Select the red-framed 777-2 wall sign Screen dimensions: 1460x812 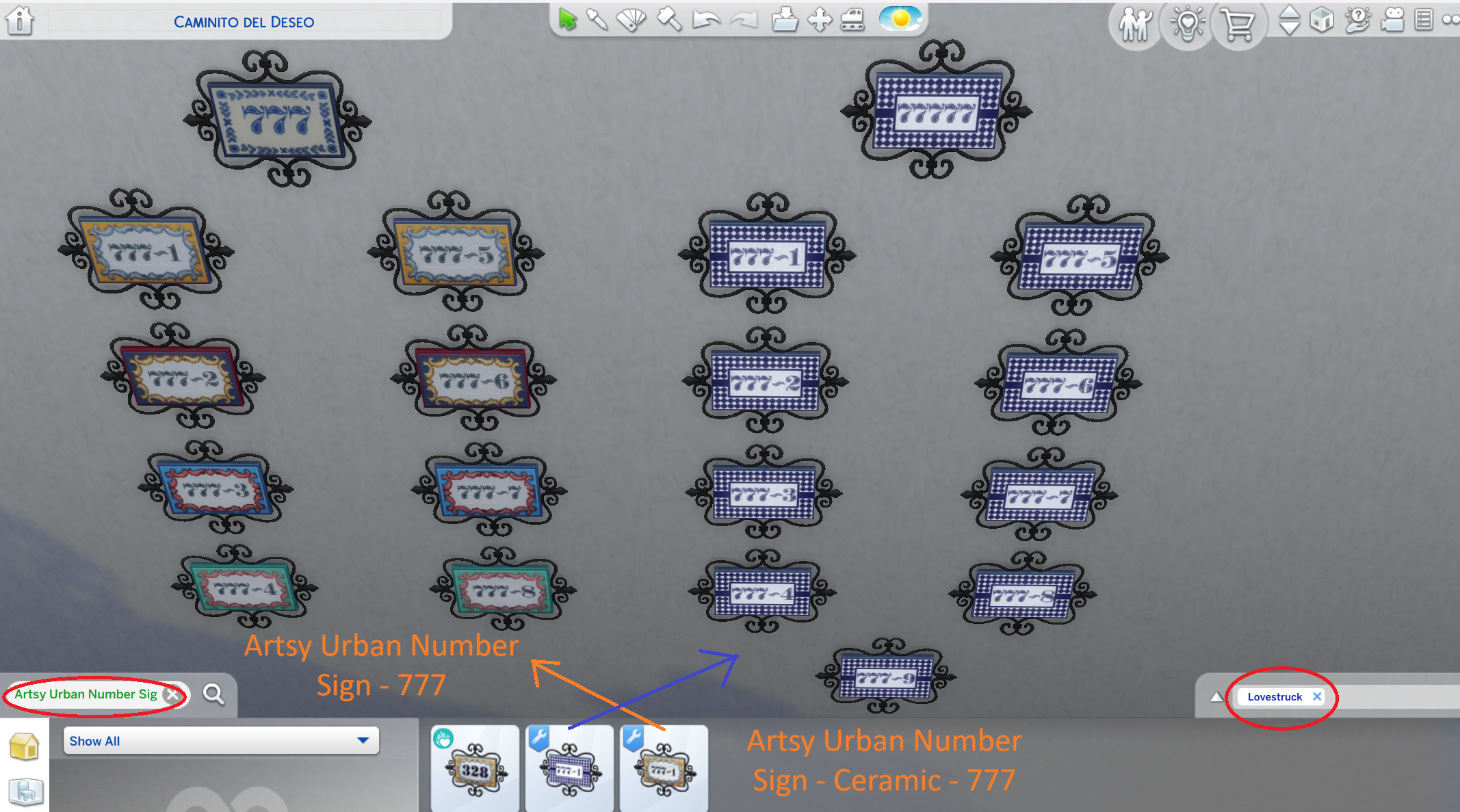tap(183, 376)
